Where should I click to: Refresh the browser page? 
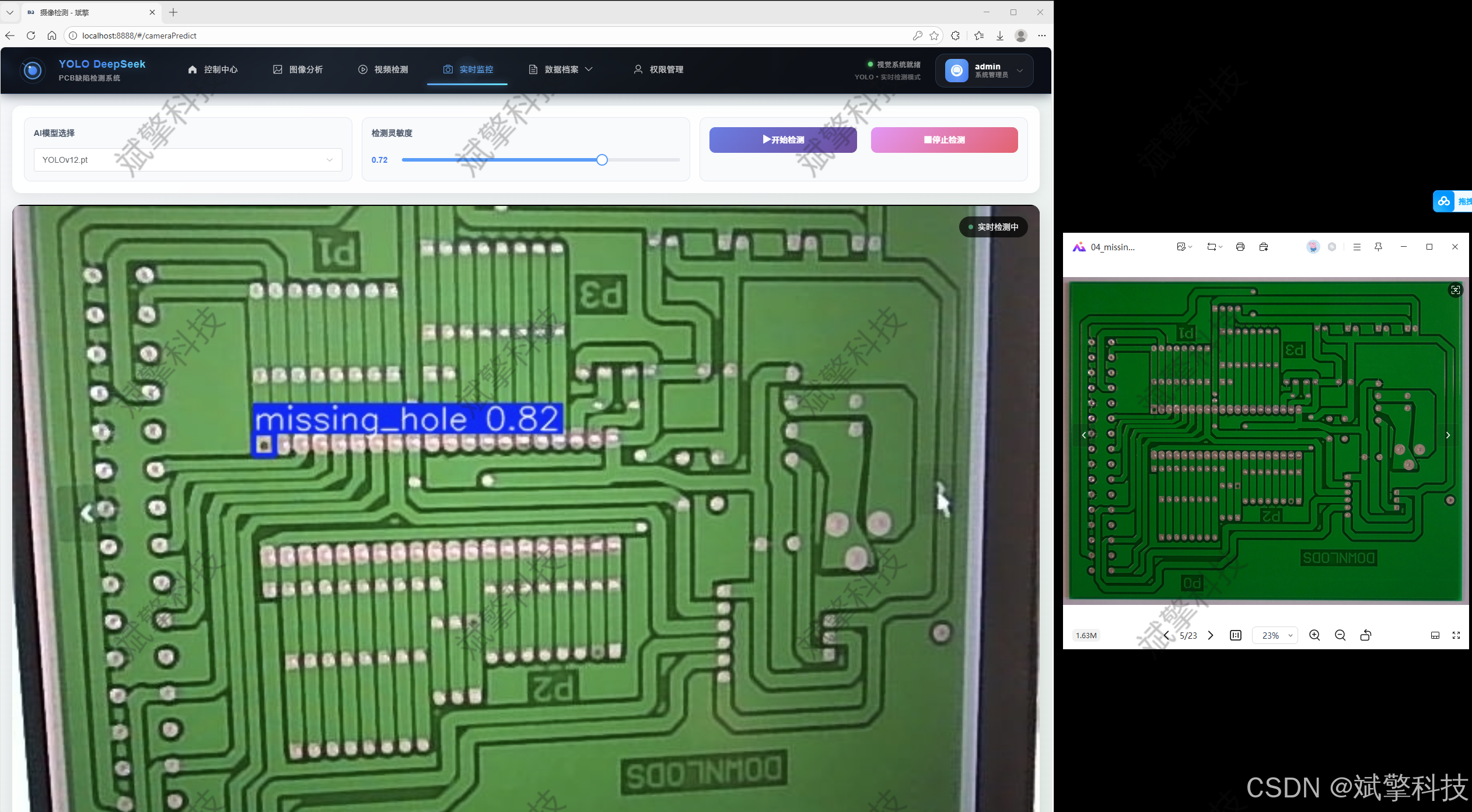point(31,36)
